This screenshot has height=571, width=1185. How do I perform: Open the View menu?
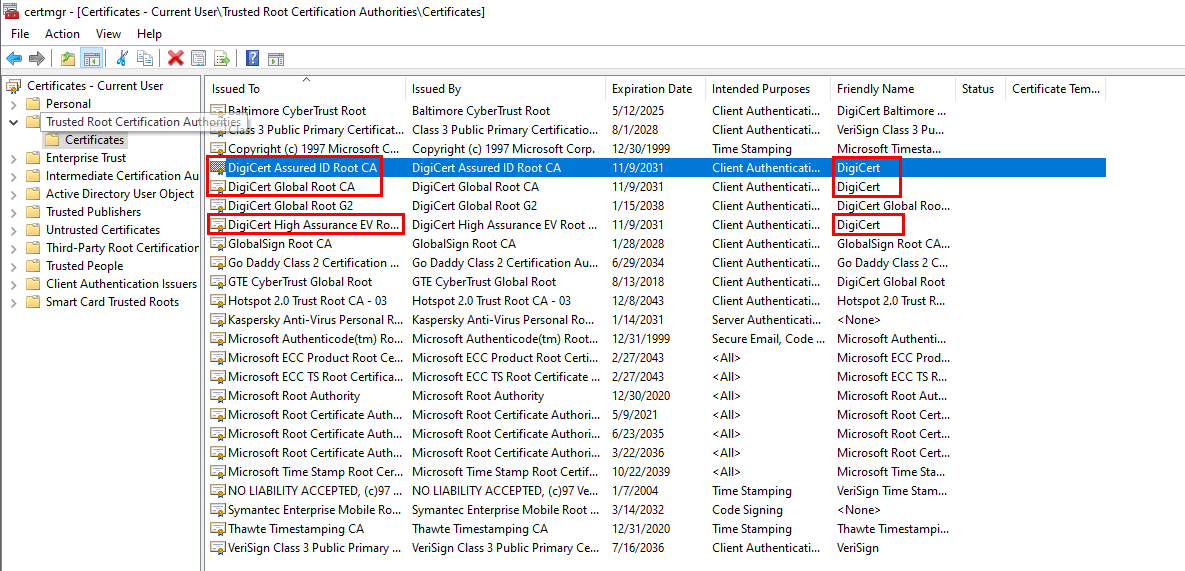[x=108, y=33]
